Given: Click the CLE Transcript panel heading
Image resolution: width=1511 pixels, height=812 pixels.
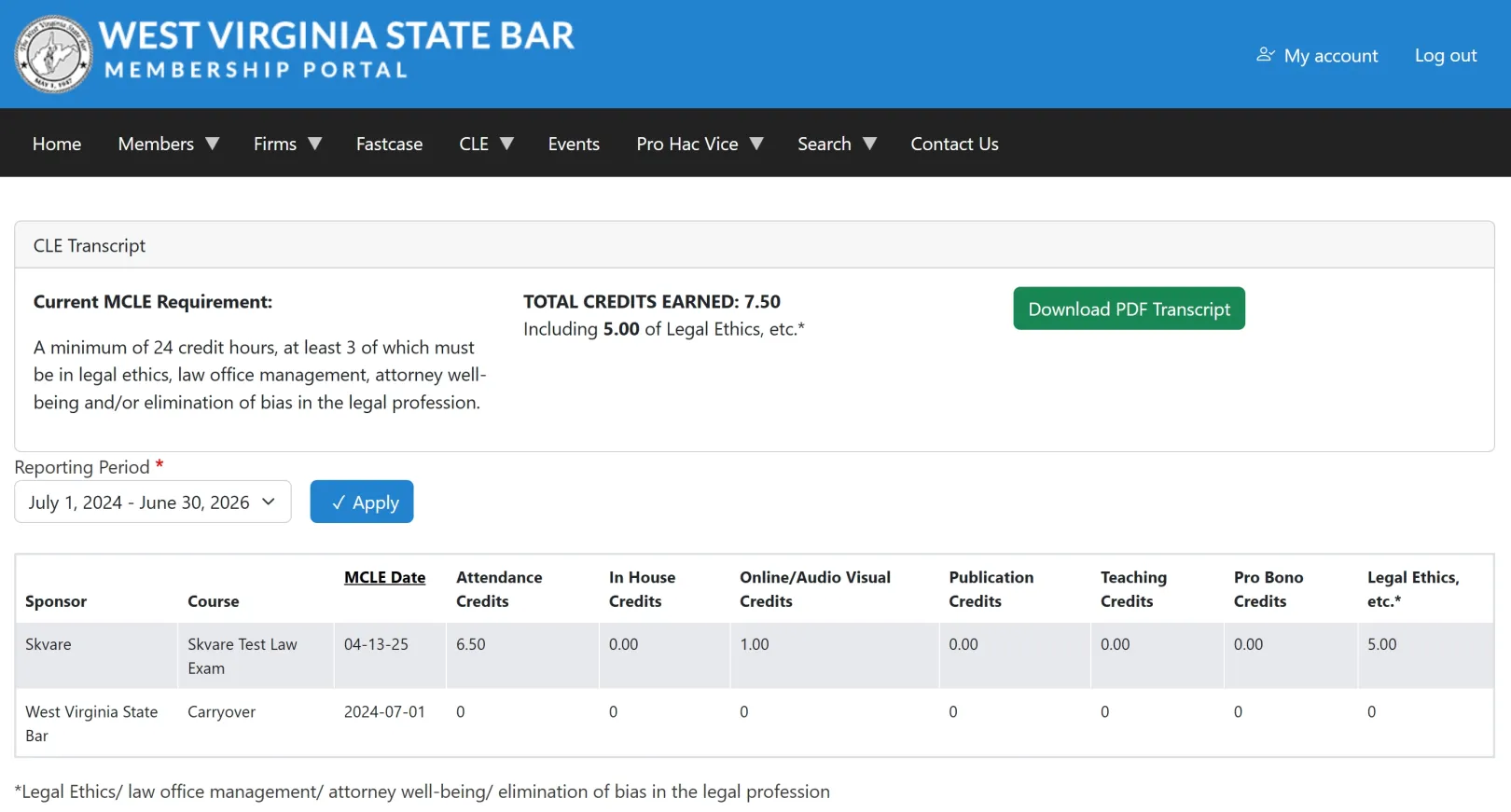Looking at the screenshot, I should [90, 245].
